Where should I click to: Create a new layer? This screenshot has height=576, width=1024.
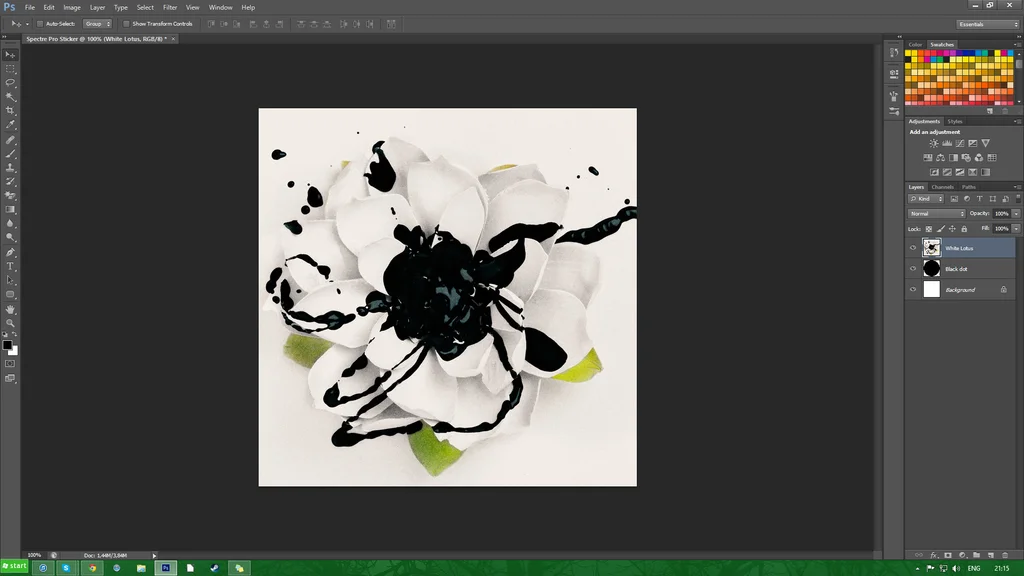[991, 555]
